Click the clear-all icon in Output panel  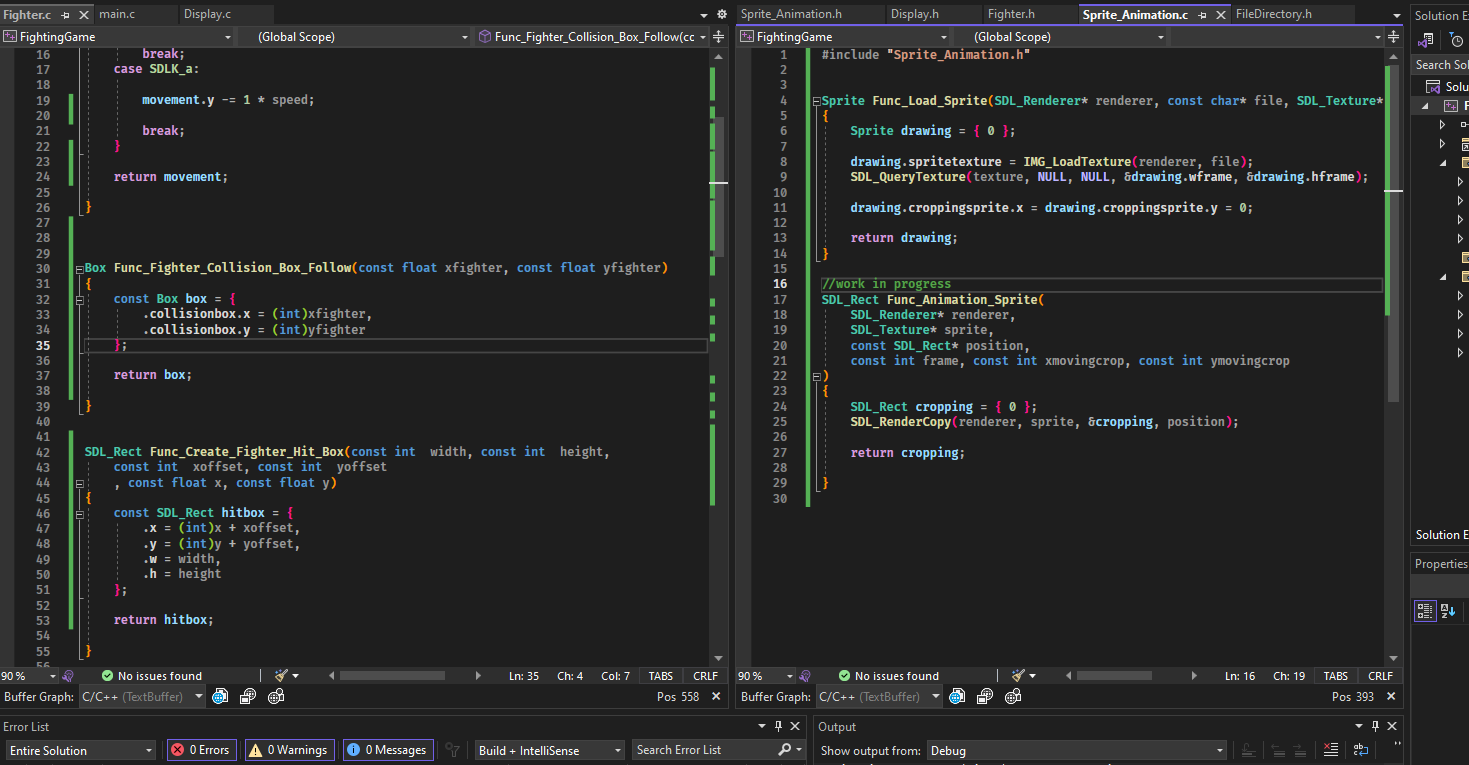tap(1330, 750)
